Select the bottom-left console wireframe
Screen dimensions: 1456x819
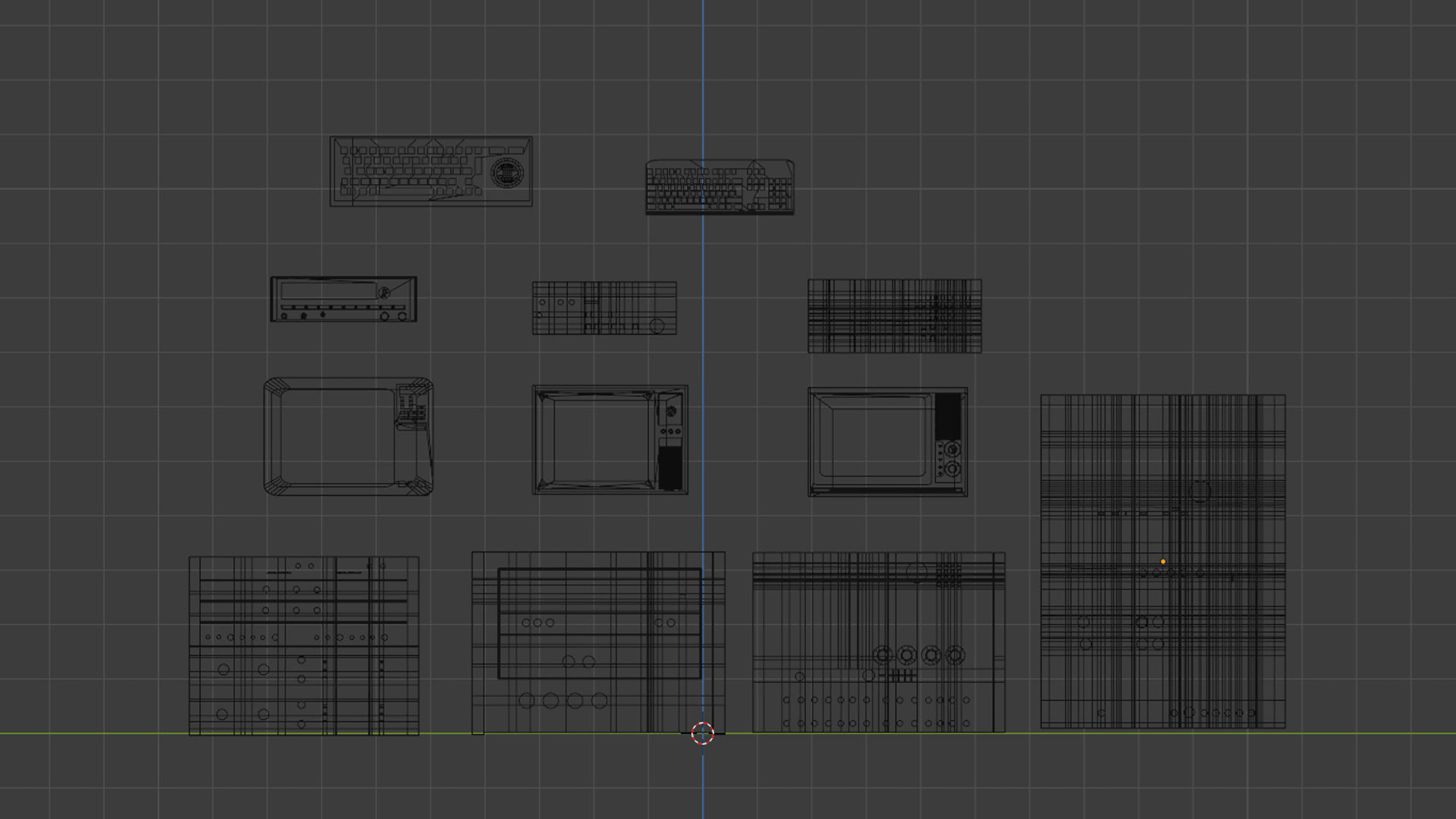click(303, 645)
